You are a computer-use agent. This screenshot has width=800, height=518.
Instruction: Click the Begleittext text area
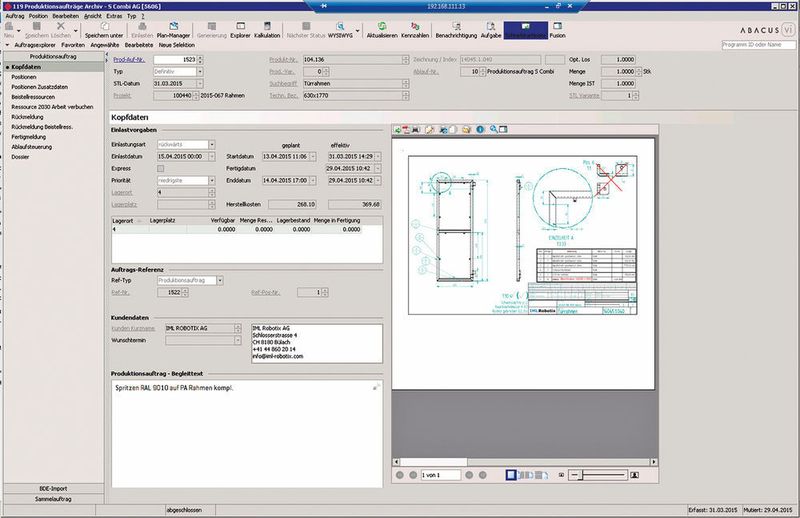(x=247, y=434)
